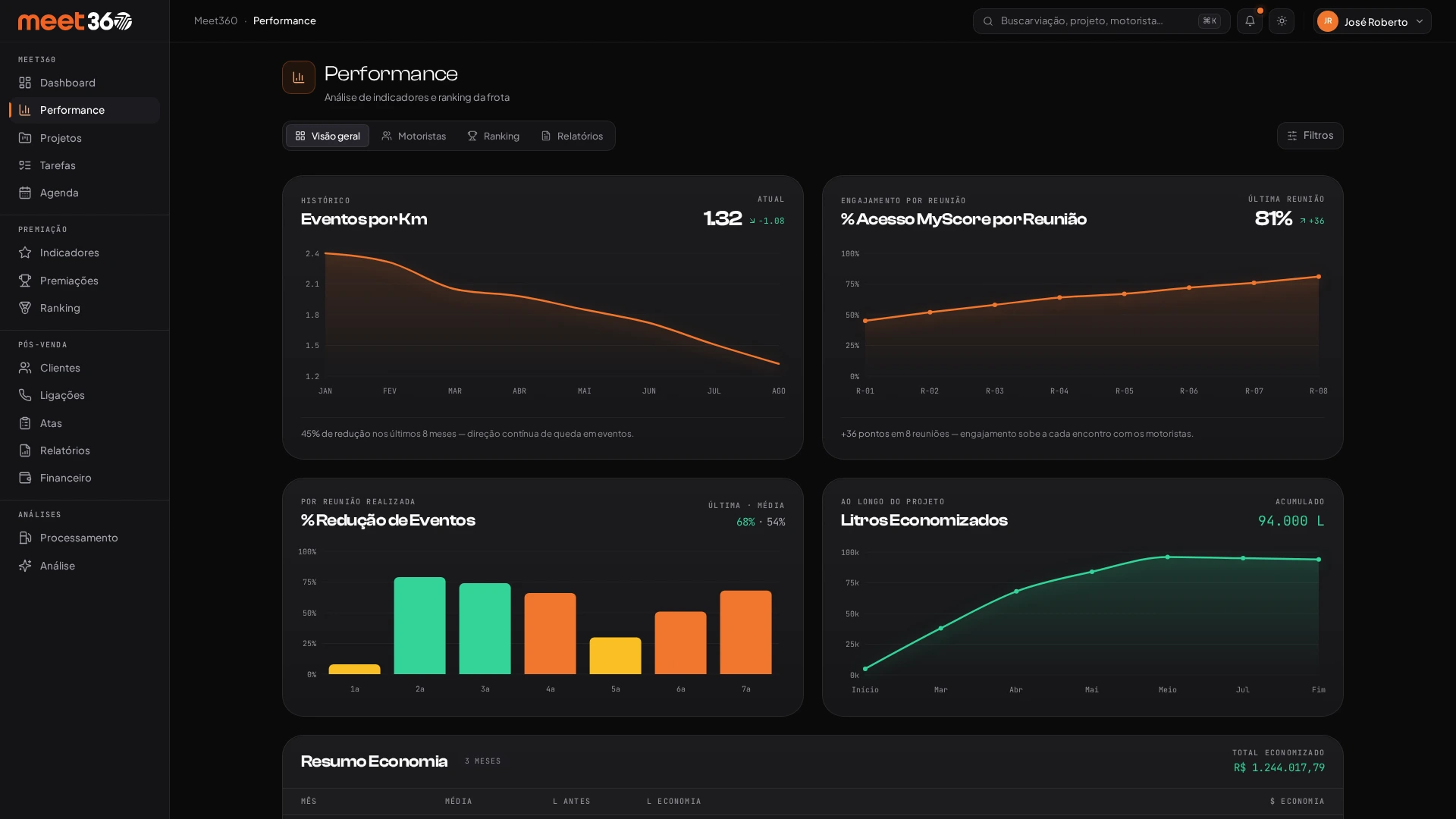Switch to the Motoristas tab
1456x819 pixels.
[414, 136]
